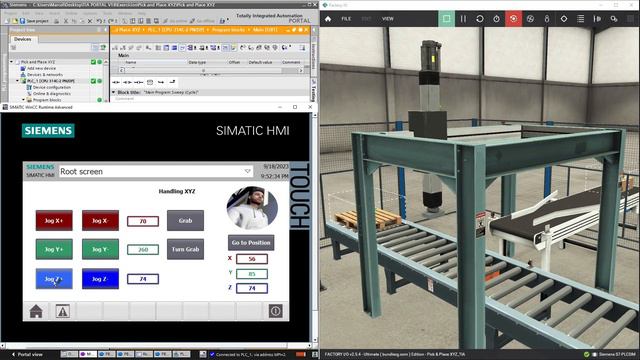Collapse the PLC_1 CPU tree node
The image size is (640, 360).
click(x=18, y=81)
